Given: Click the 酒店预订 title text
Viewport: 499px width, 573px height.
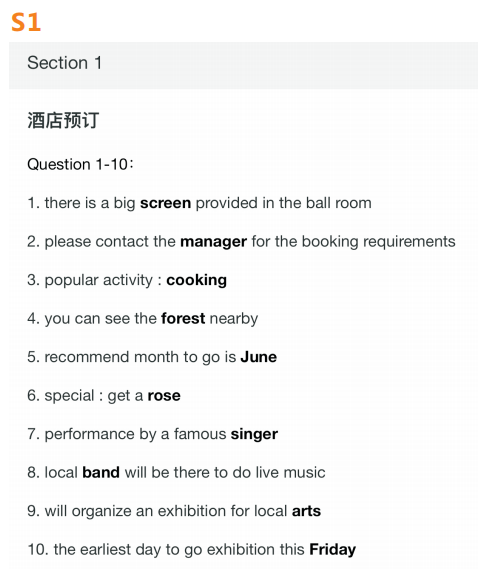Looking at the screenshot, I should click(63, 120).
